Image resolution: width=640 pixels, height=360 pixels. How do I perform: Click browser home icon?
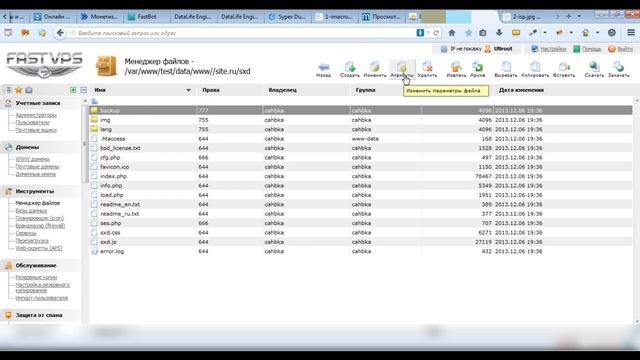pyautogui.click(x=451, y=33)
